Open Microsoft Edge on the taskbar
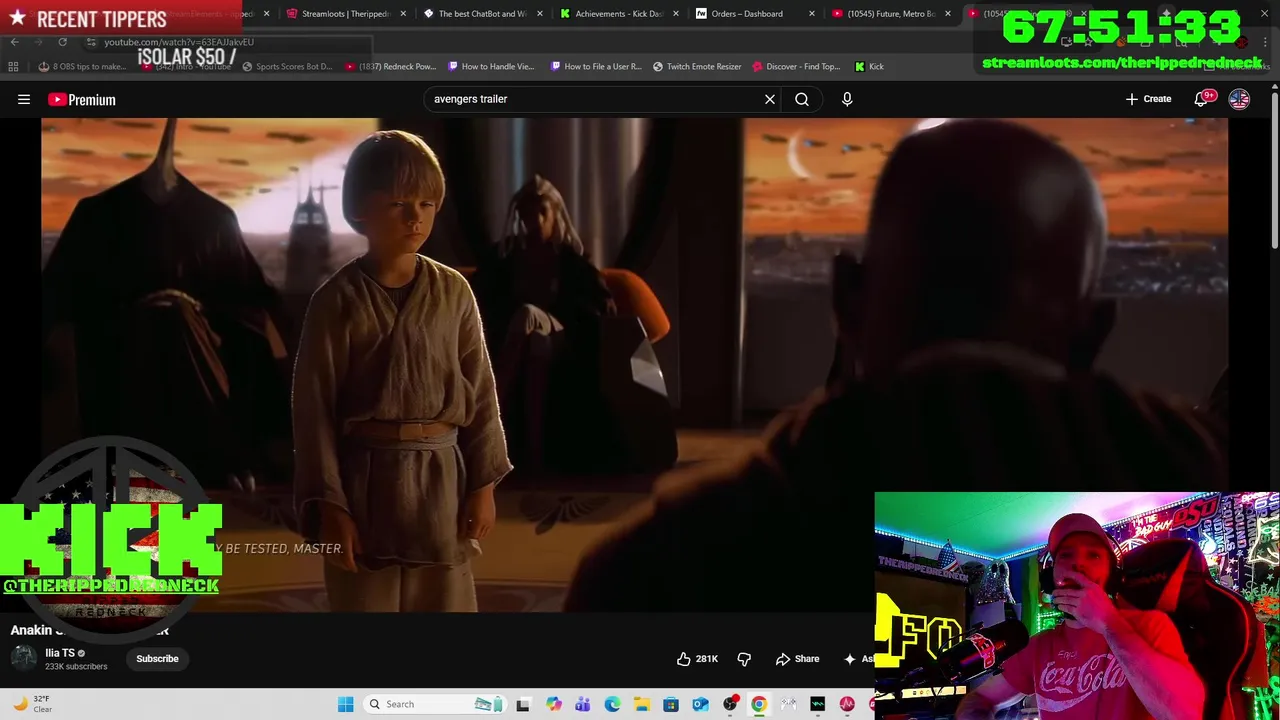Screen dimensions: 1280x720 click(612, 704)
